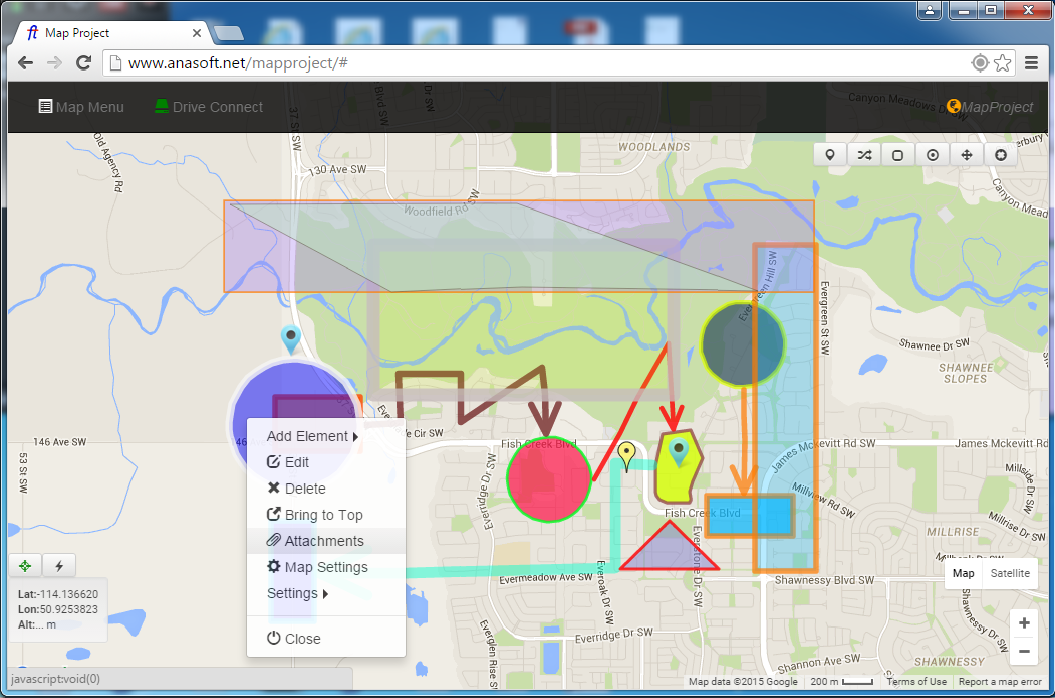The height and width of the screenshot is (698, 1055).
Task: Click the blue pin on the yellow polygon
Action: [x=679, y=452]
